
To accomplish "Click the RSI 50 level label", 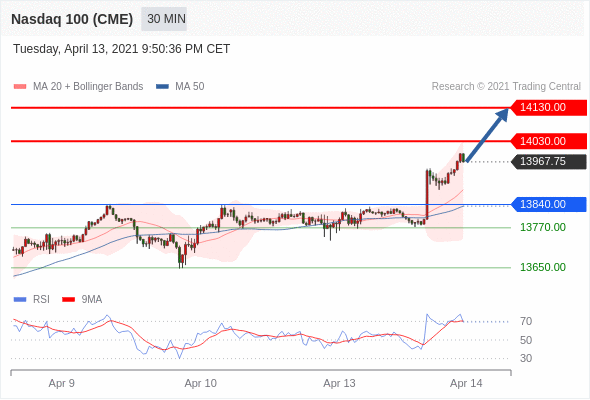I will tap(526, 340).
